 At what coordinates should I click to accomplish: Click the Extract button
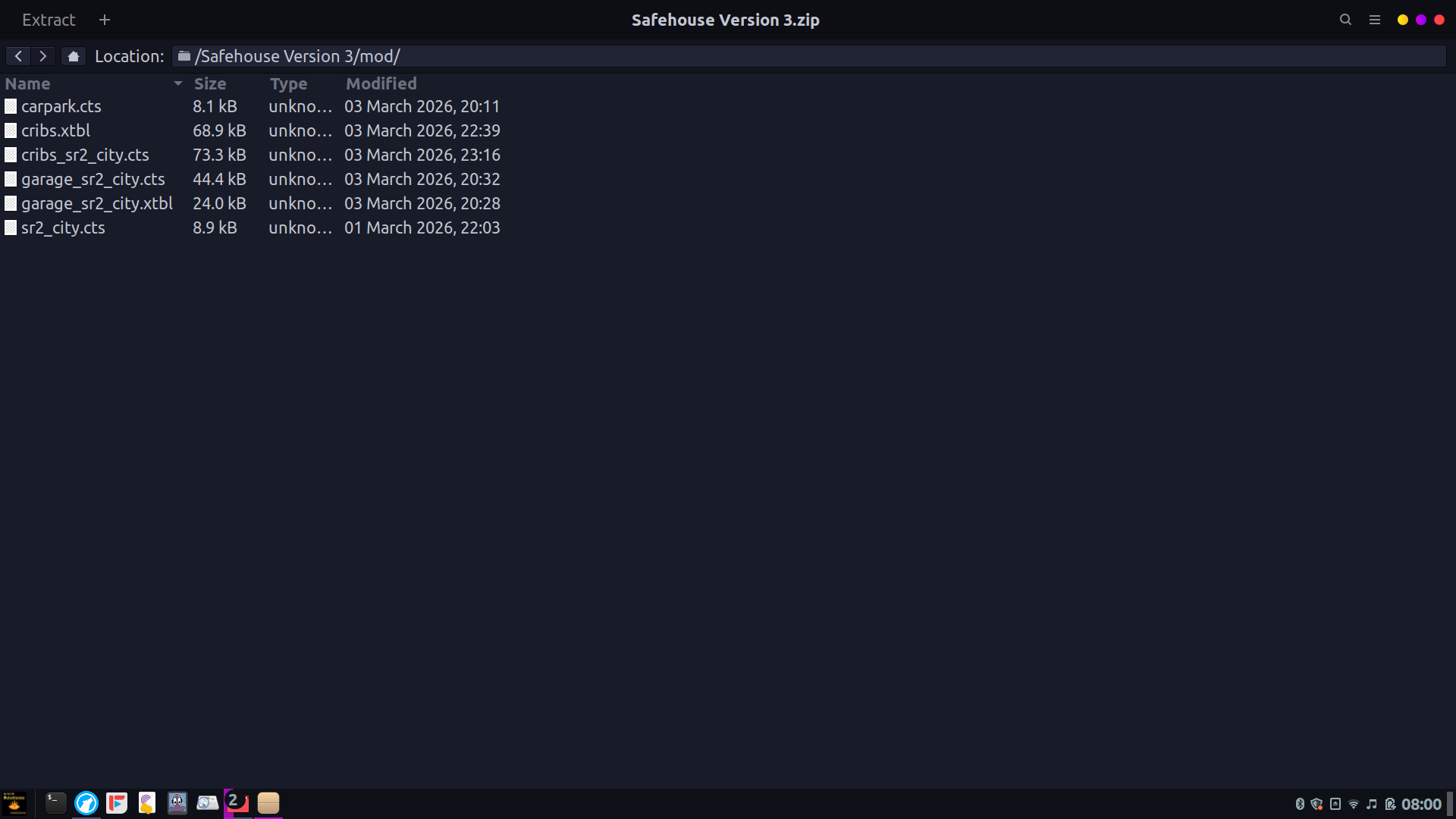(x=49, y=20)
